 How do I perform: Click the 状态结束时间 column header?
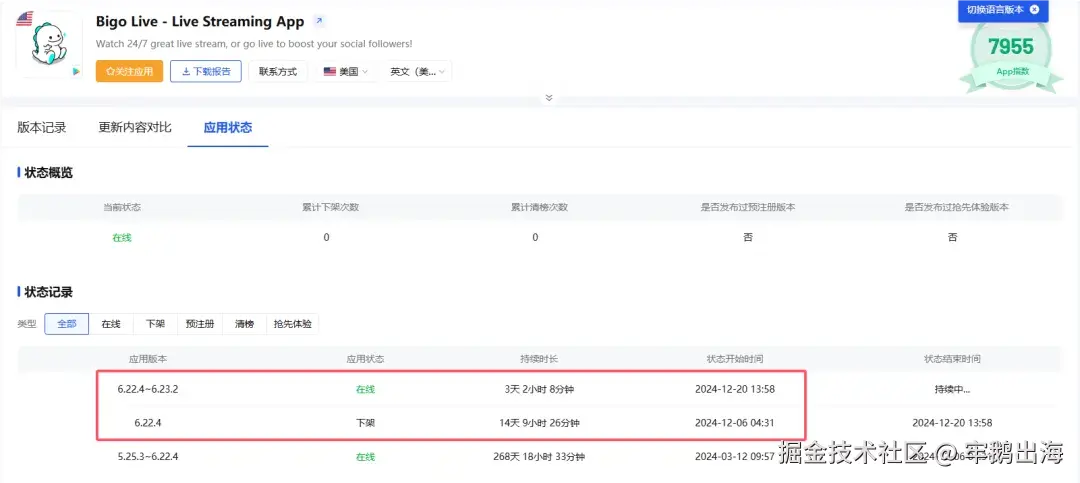point(953,359)
